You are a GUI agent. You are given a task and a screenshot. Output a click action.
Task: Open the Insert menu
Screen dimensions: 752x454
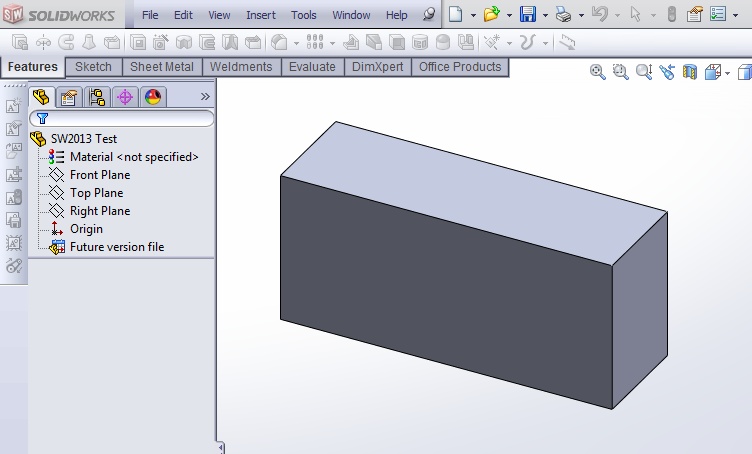pyautogui.click(x=261, y=15)
